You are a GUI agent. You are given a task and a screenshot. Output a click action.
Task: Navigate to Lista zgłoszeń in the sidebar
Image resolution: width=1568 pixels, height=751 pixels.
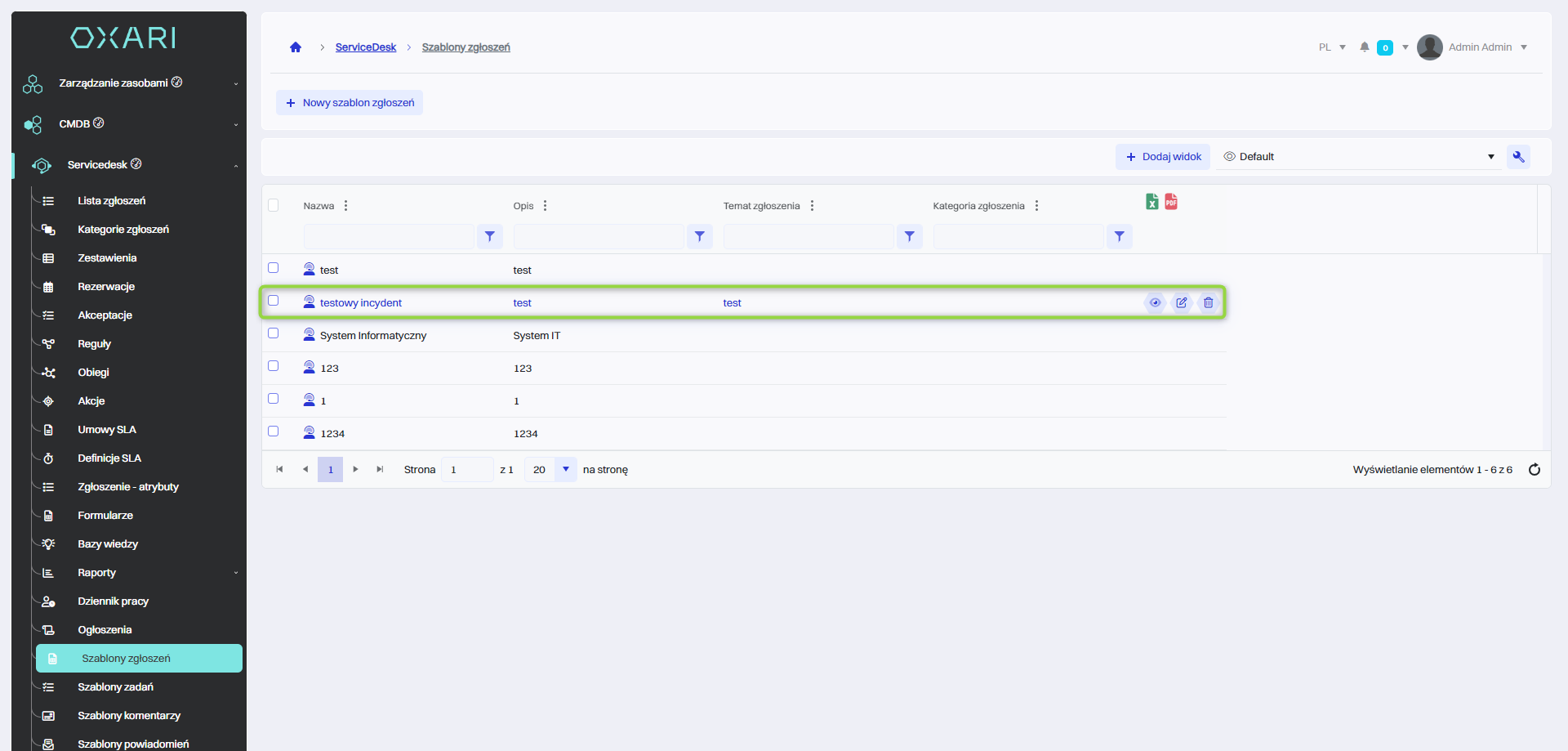(111, 201)
